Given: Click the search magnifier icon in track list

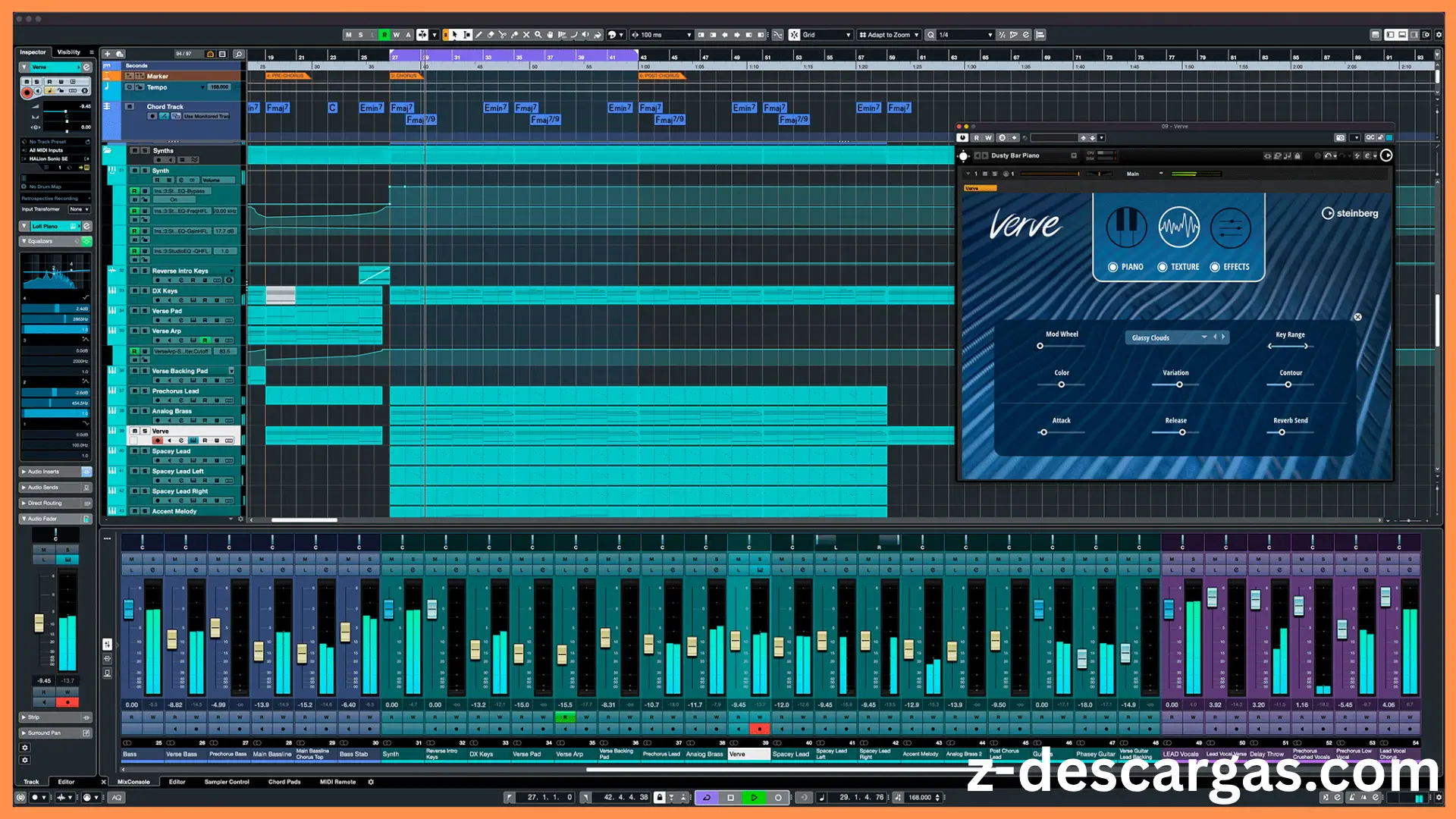Looking at the screenshot, I should pyautogui.click(x=238, y=54).
